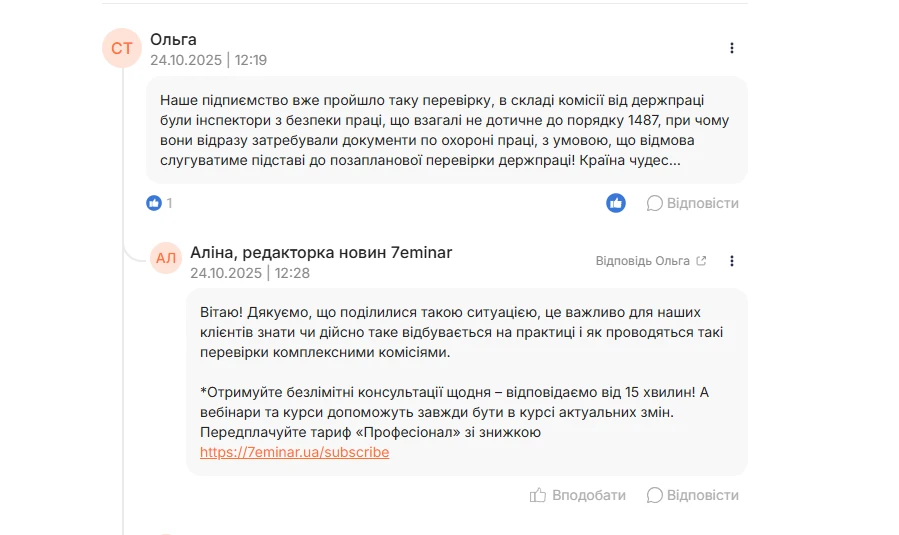
Task: Open the three-dot menu on Аліна's reply
Action: point(732,261)
